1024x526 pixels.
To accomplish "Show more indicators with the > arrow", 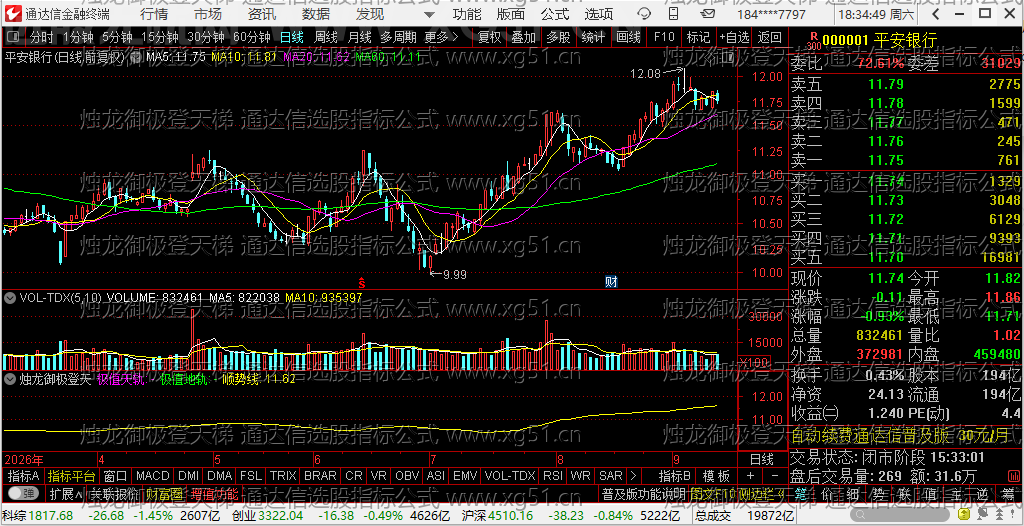I will tap(632, 475).
